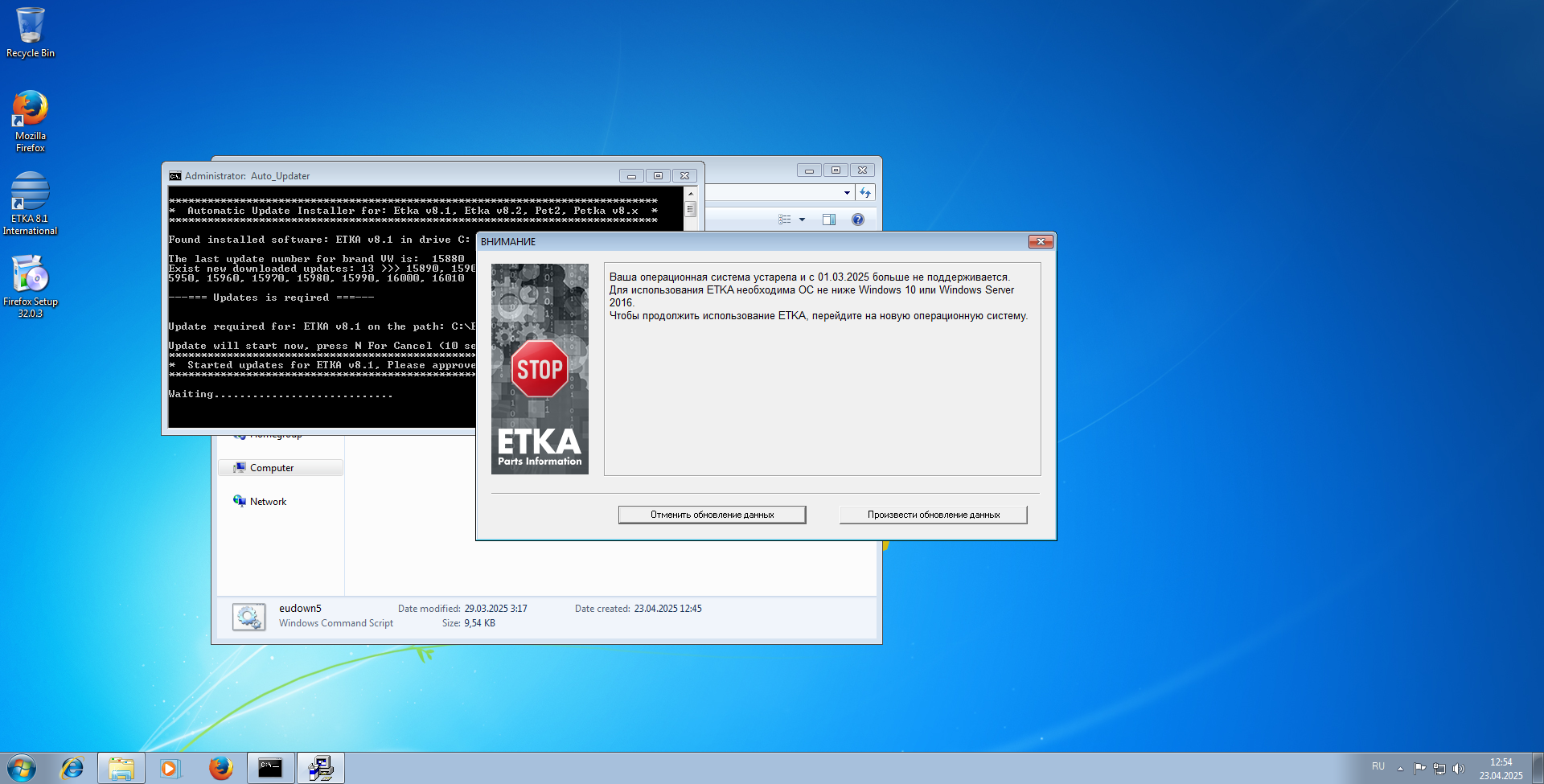Click the RU input language indicator
Screen dimensions: 1544x784
[1378, 766]
